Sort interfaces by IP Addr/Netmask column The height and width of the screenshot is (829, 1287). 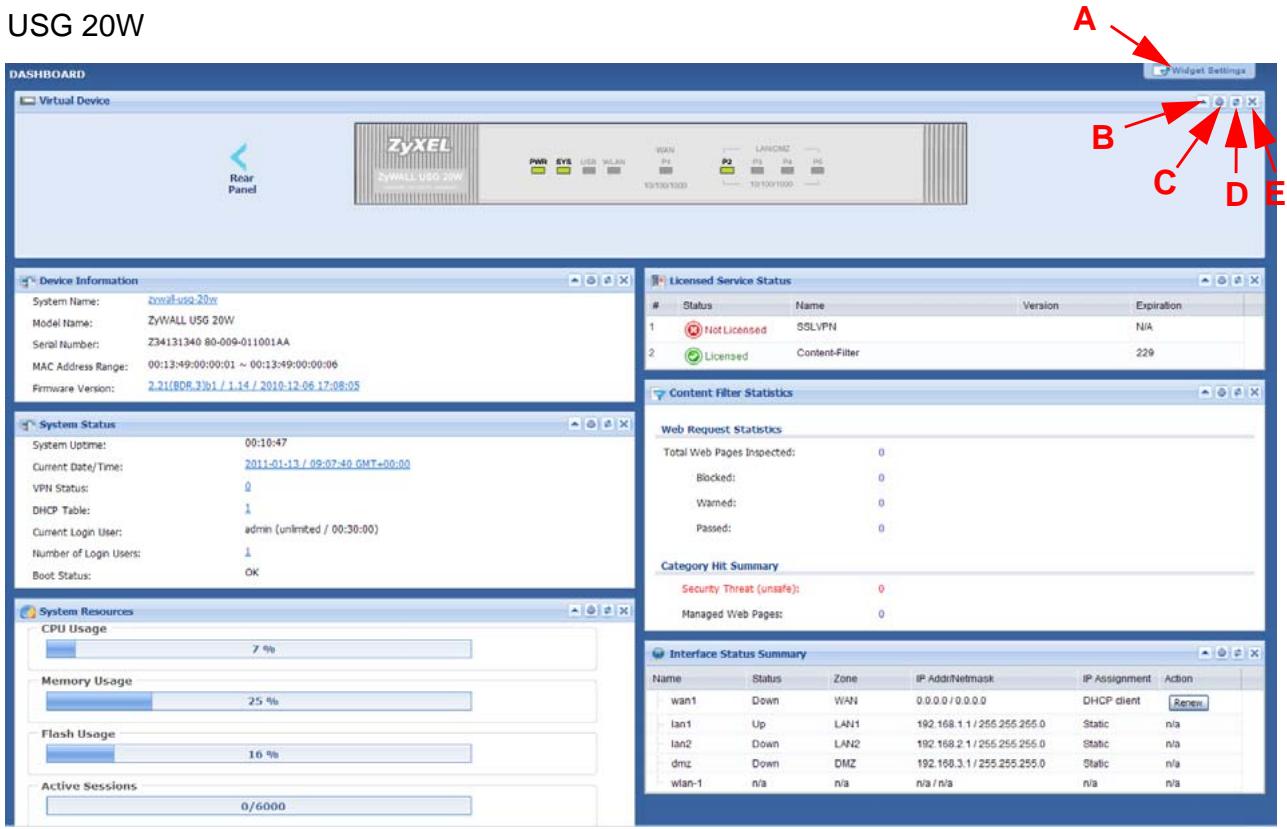993,677
